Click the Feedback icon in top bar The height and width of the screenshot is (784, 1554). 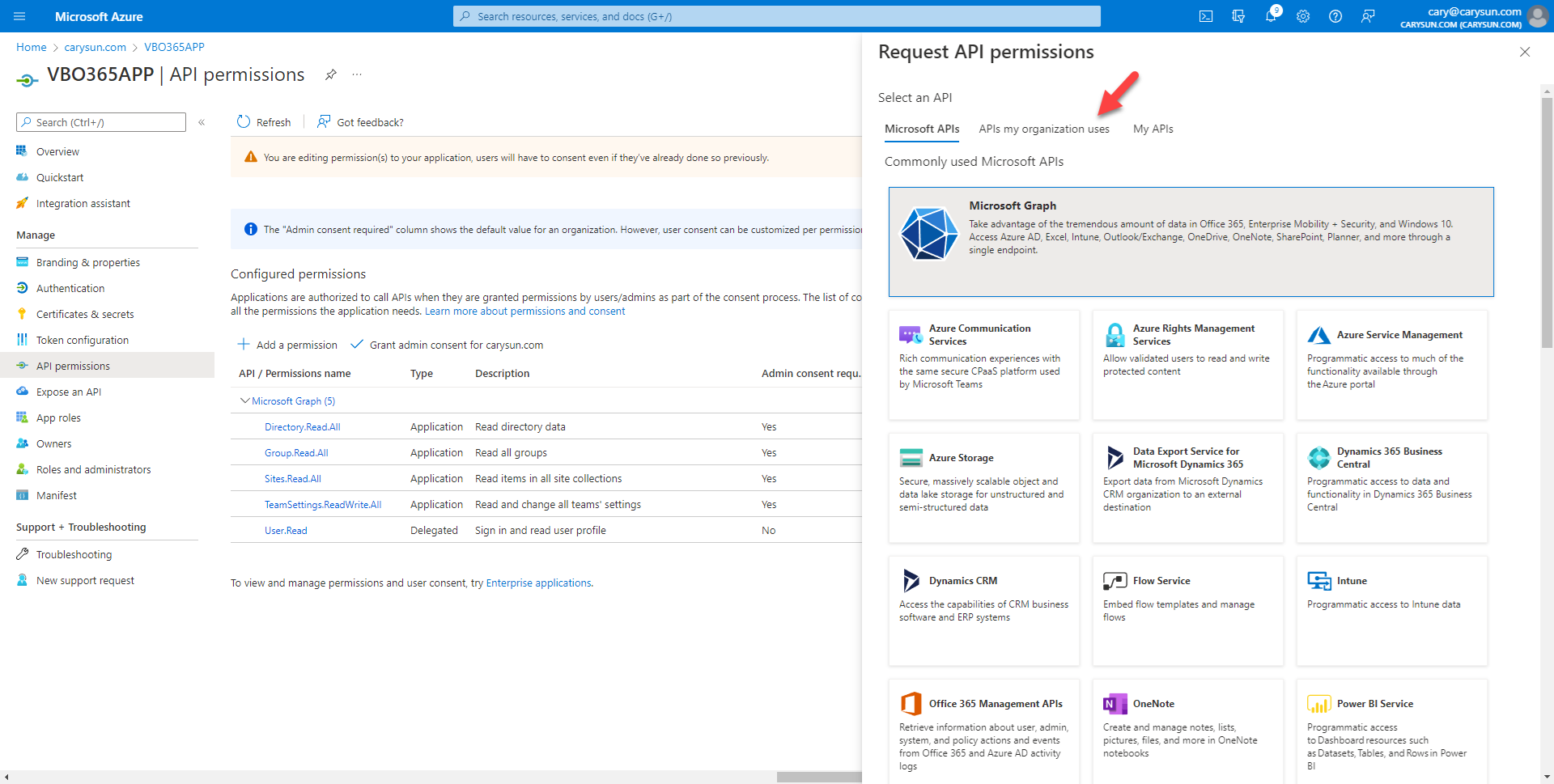1368,16
